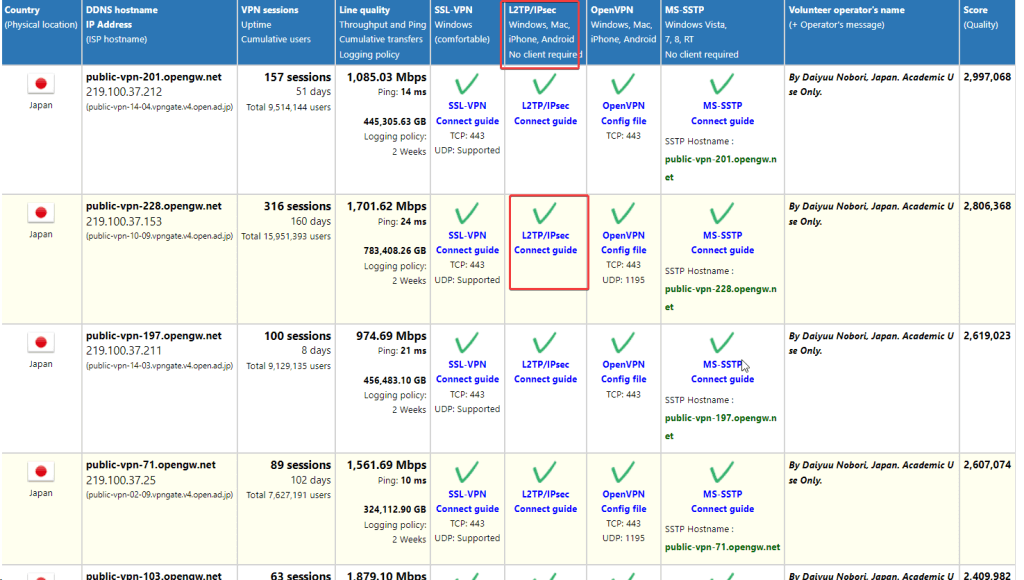Viewport: 1024px width, 580px height.
Task: Download OpenVPN Config file for public-vpn-197
Action: [624, 379]
